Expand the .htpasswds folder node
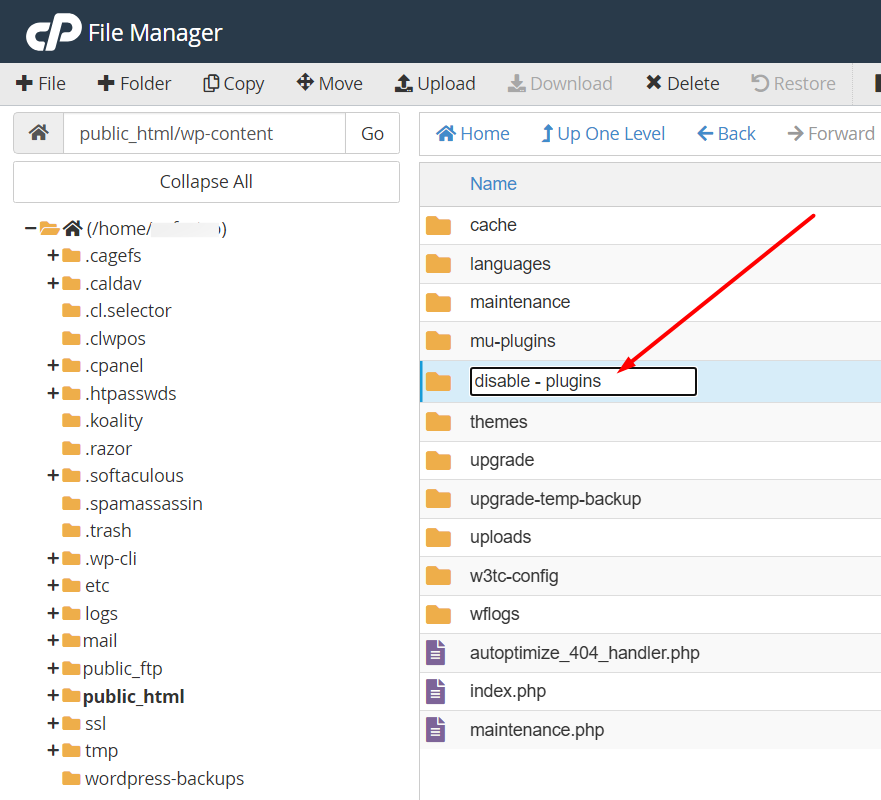The image size is (881, 800). click(x=53, y=393)
